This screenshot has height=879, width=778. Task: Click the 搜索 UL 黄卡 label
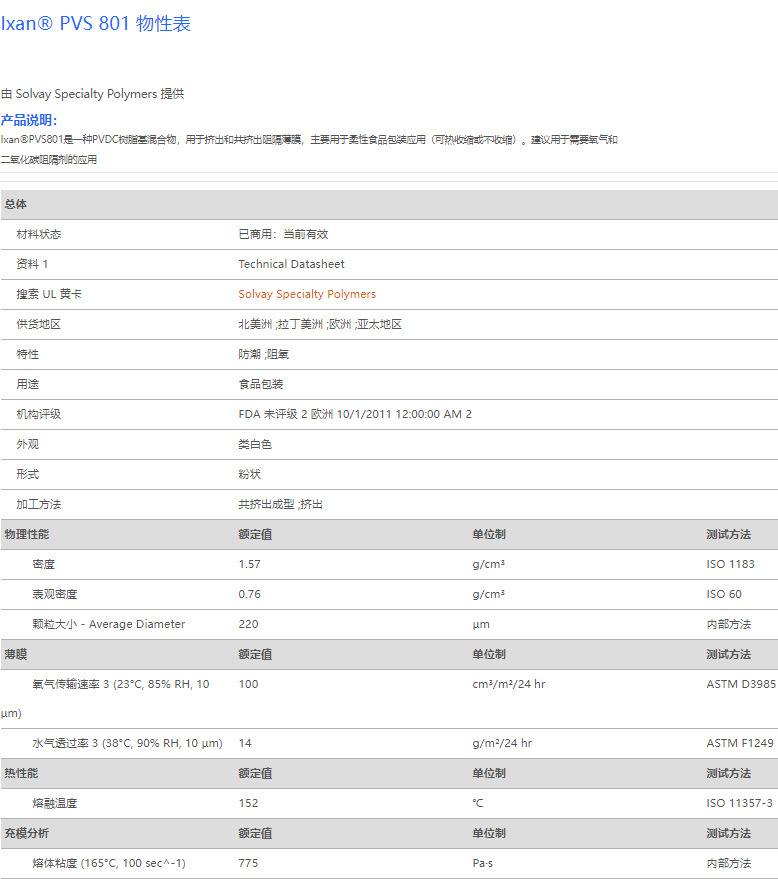coord(49,294)
